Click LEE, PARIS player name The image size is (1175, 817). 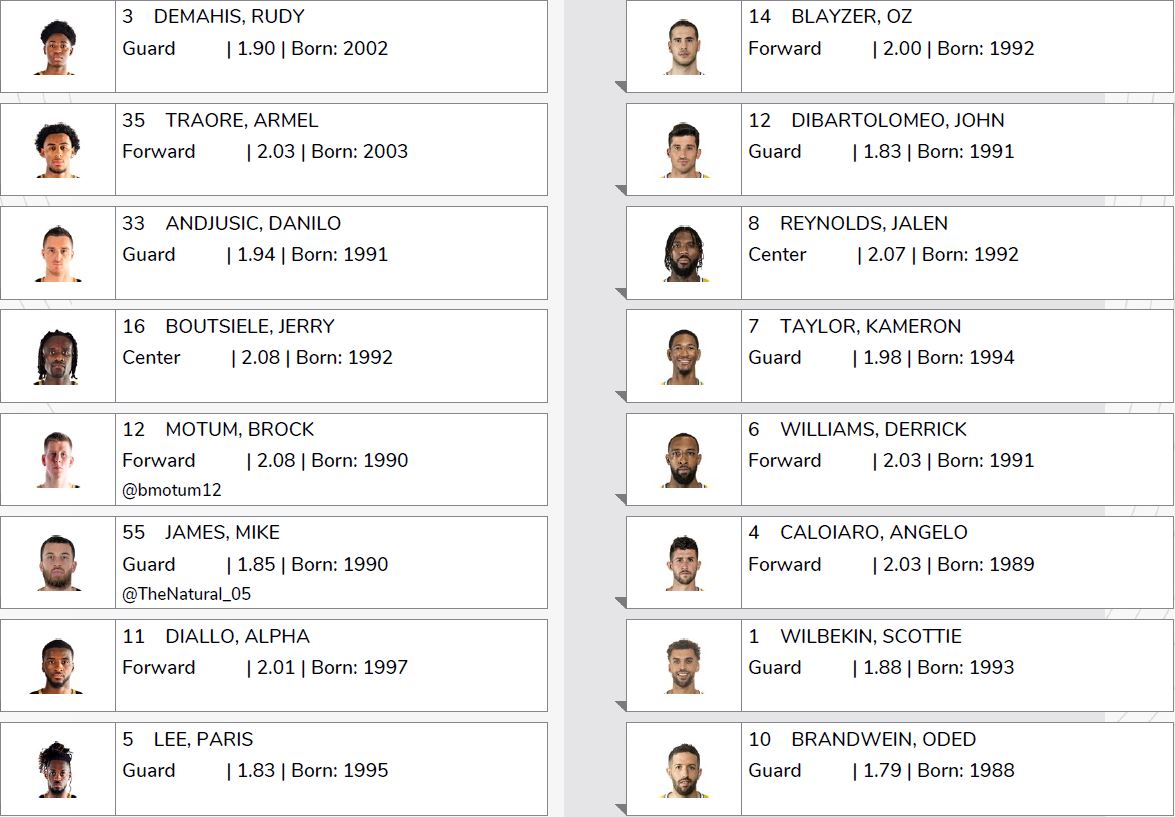pos(203,739)
